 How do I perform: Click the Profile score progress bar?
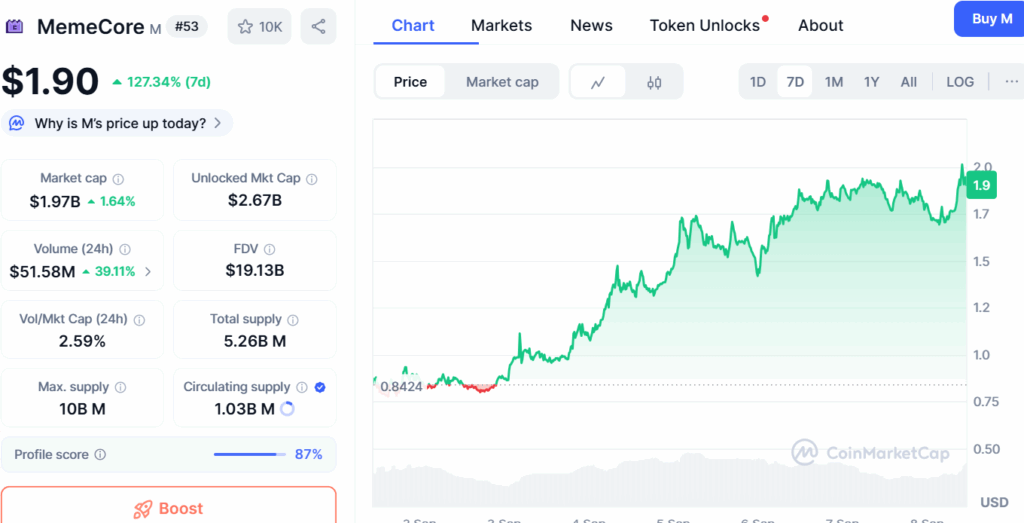coord(249,454)
